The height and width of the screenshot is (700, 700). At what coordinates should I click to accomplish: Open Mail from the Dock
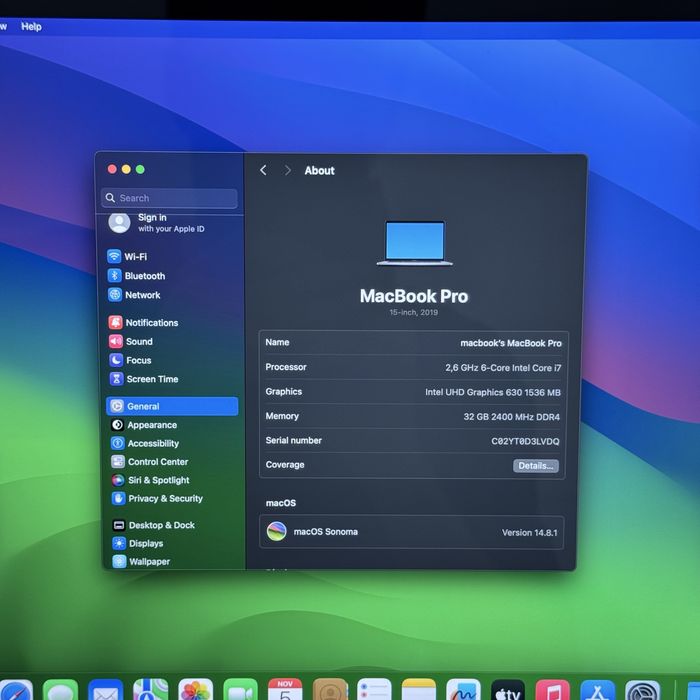(x=105, y=690)
